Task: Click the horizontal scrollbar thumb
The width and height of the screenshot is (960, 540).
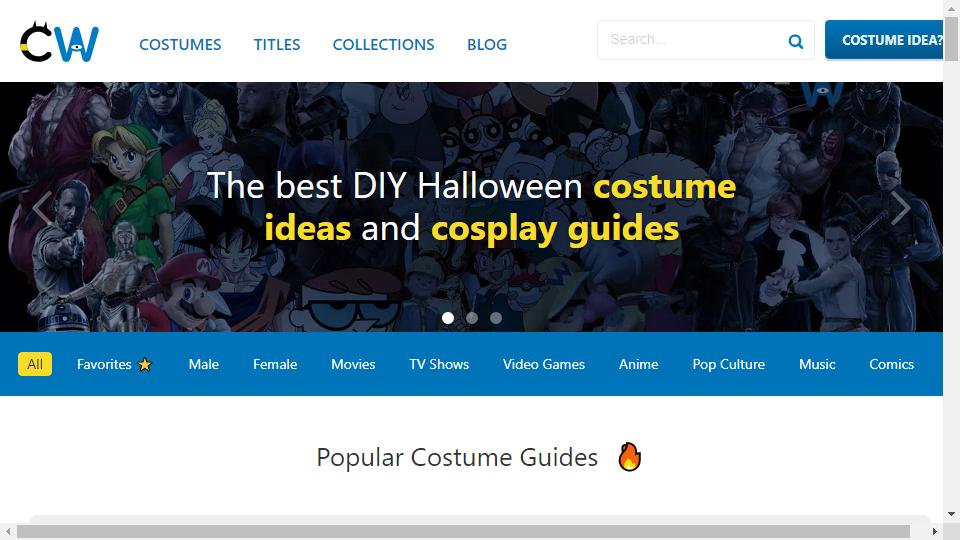Action: 463,531
